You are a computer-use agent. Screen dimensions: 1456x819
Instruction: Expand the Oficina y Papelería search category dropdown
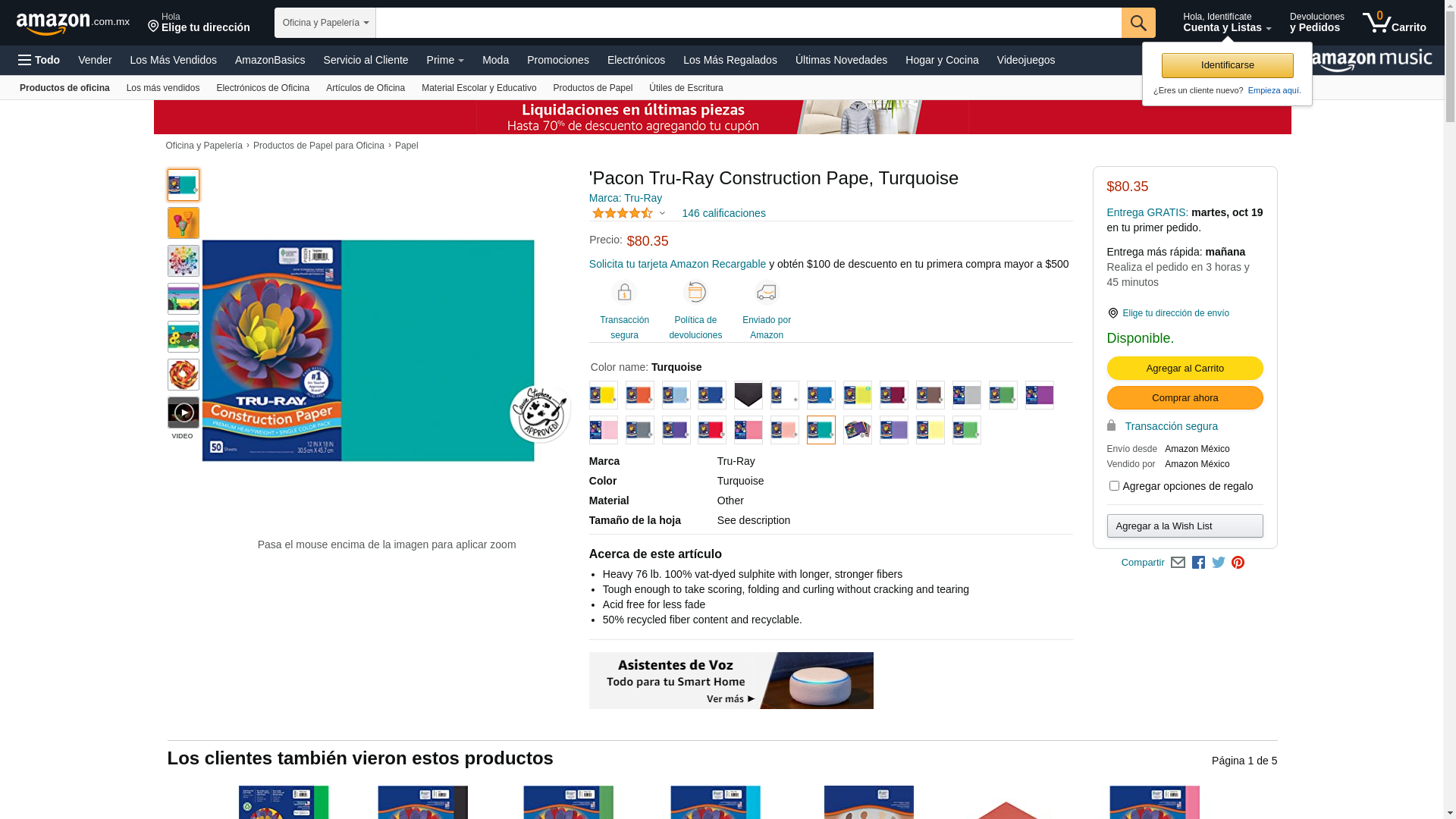pyautogui.click(x=325, y=23)
